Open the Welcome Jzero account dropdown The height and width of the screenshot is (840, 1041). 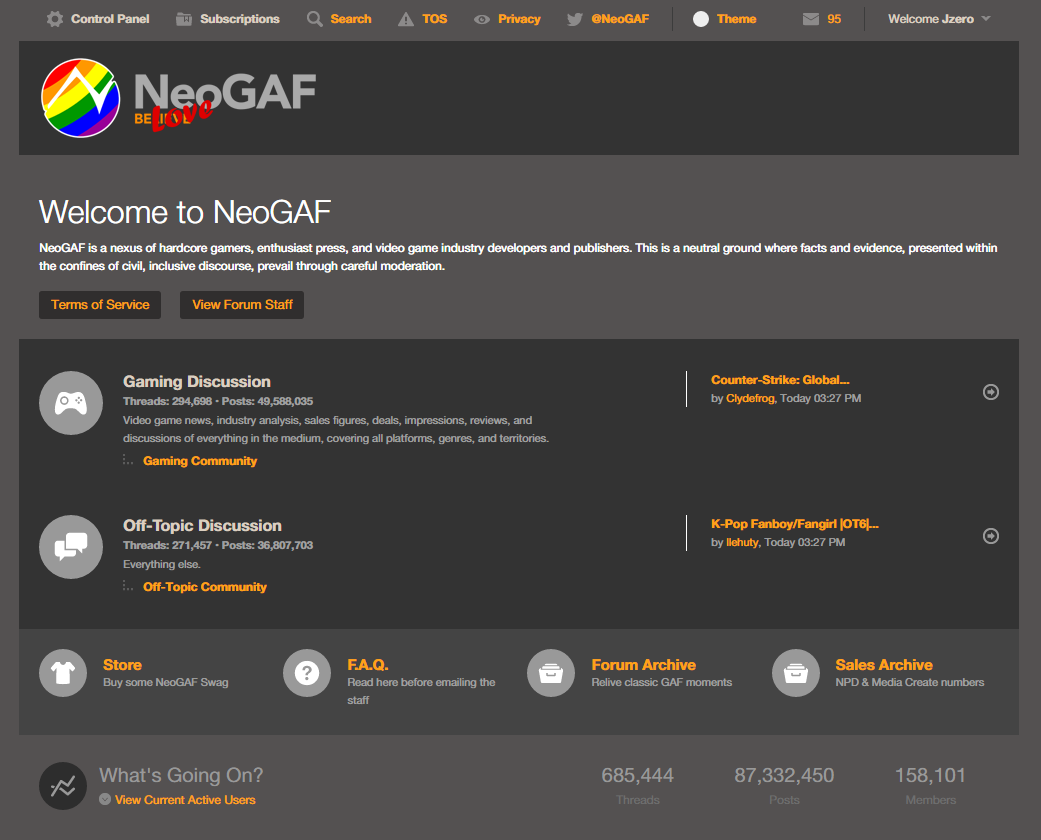click(x=934, y=18)
